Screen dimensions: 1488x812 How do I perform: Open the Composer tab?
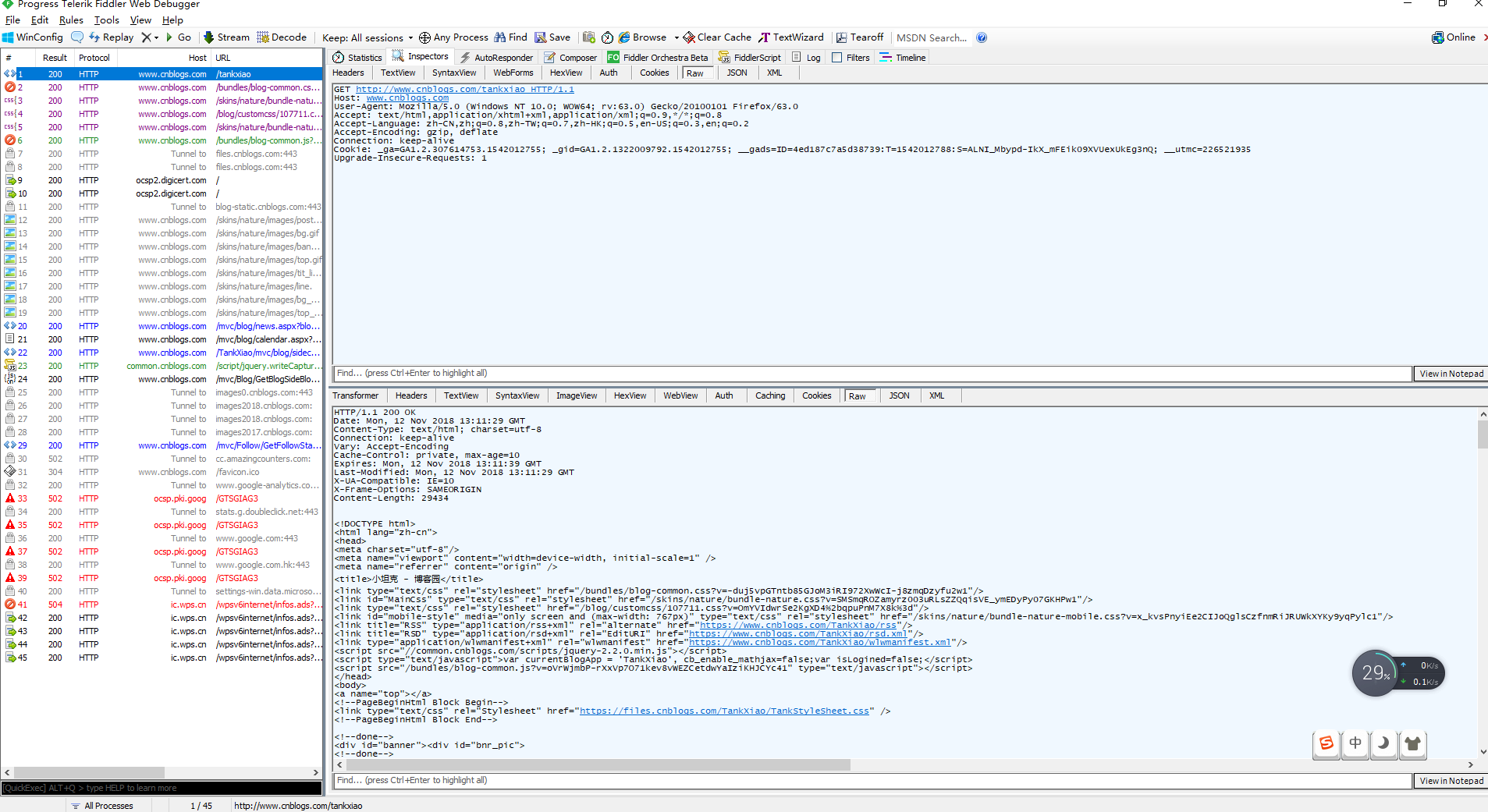tap(570, 58)
